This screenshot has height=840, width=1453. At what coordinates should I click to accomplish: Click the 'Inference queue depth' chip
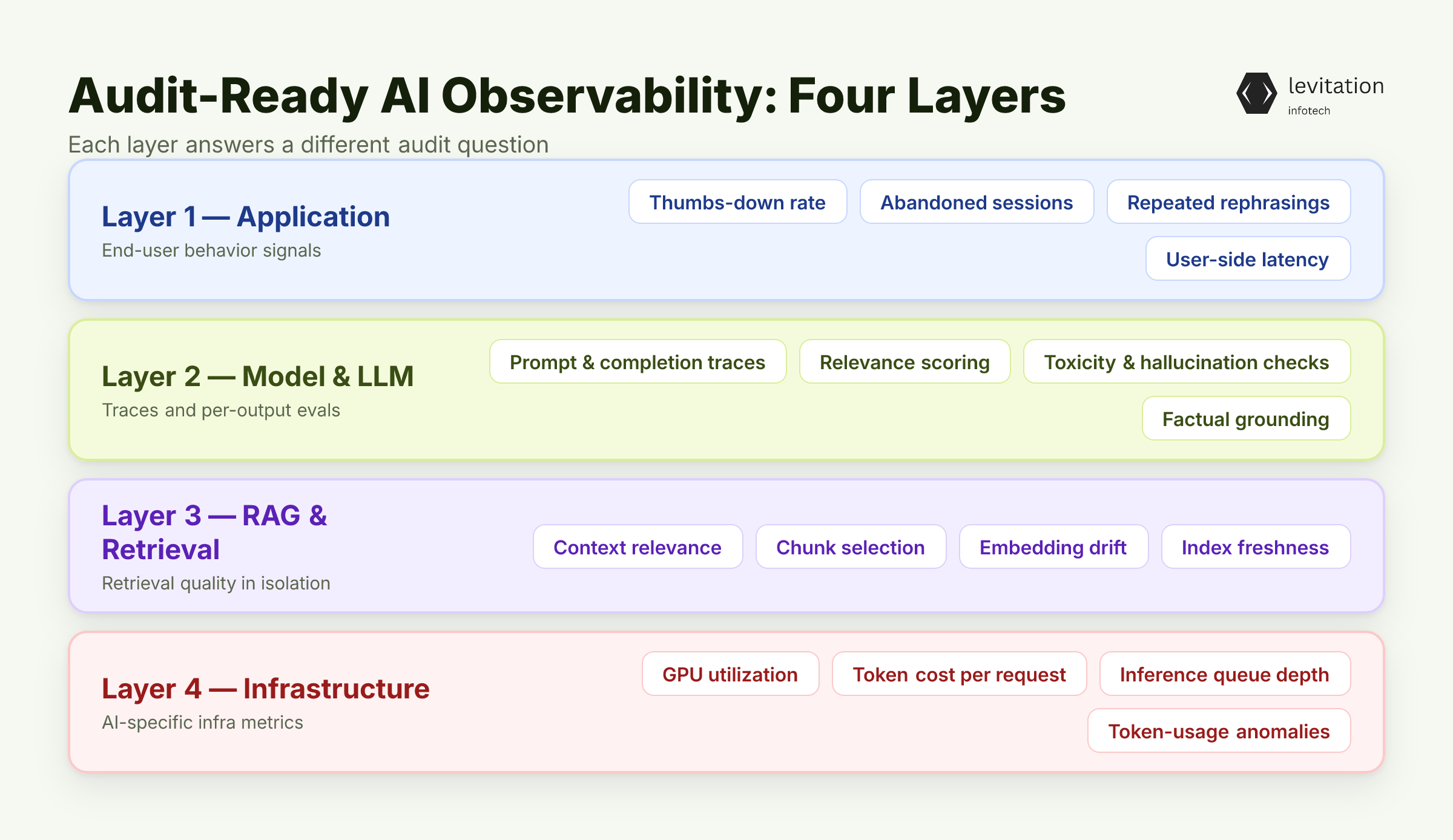tap(1225, 674)
